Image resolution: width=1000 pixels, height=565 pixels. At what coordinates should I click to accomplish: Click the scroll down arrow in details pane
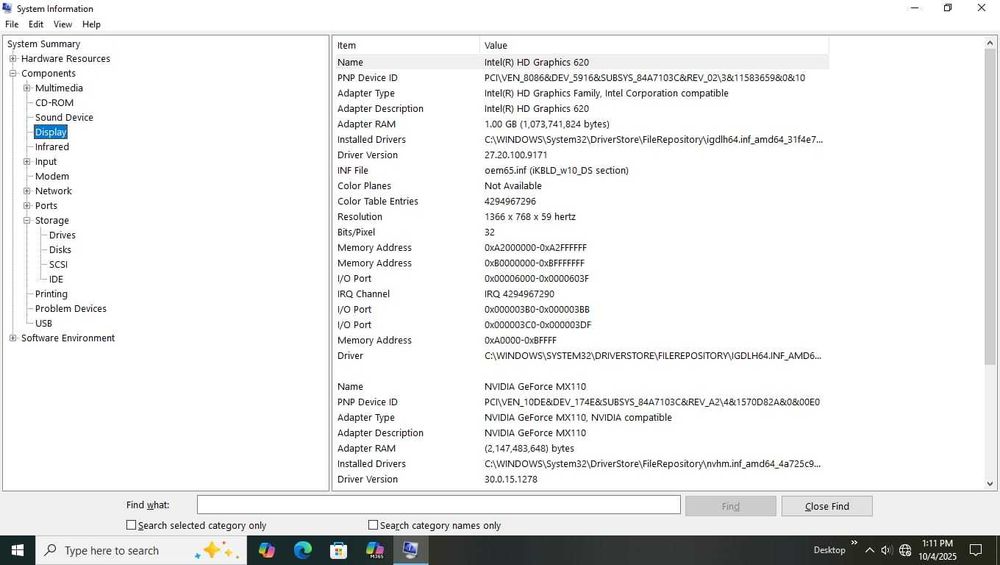[x=990, y=483]
